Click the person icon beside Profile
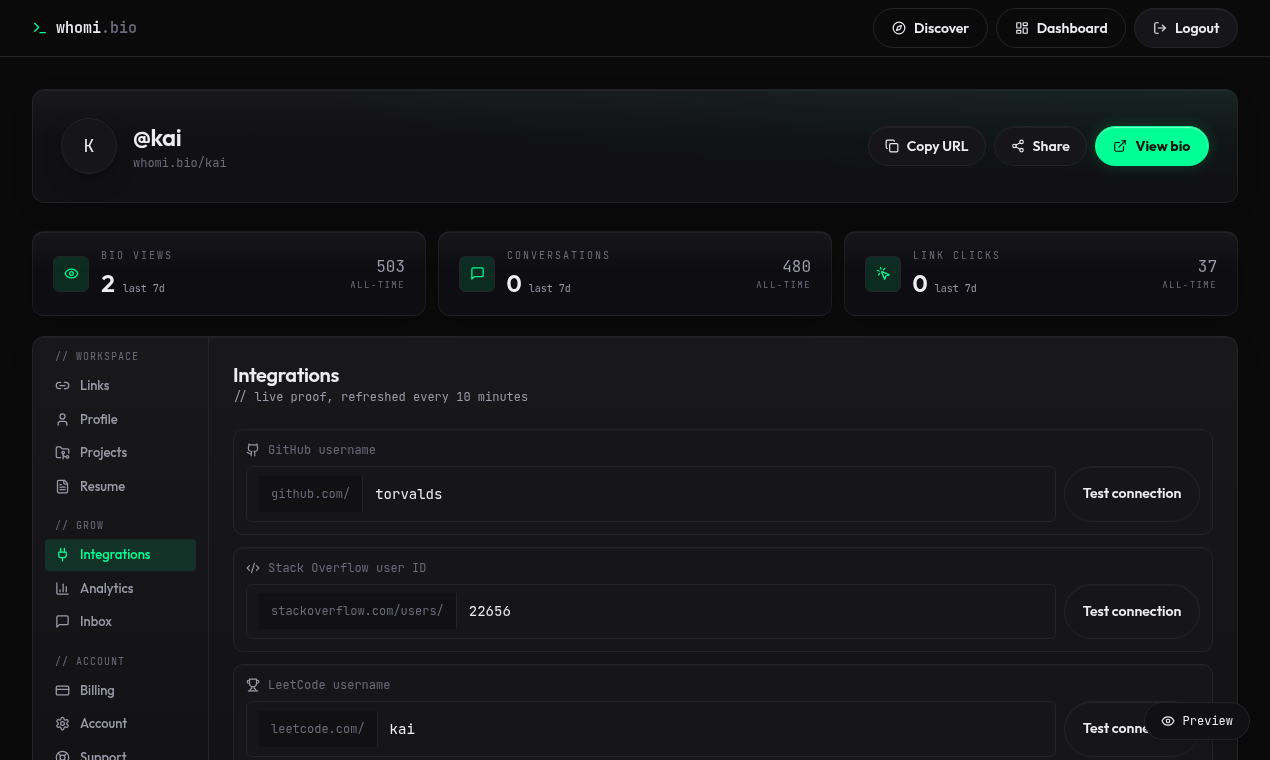 tap(62, 419)
